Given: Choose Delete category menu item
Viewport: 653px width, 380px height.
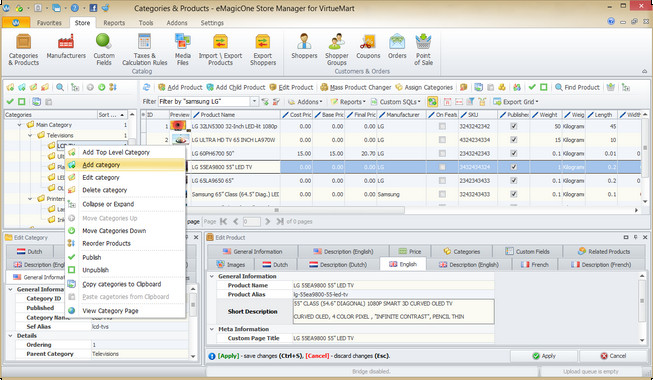Looking at the screenshot, I should tap(125, 190).
